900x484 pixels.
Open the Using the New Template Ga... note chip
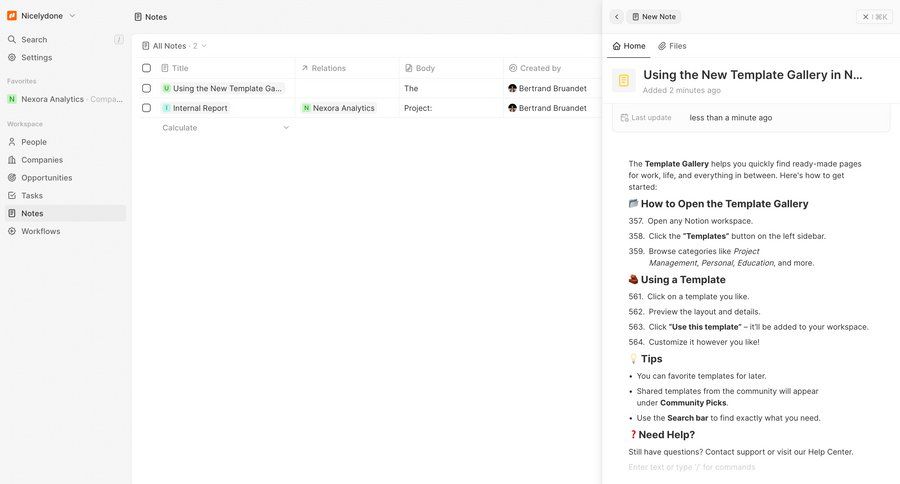pyautogui.click(x=222, y=88)
